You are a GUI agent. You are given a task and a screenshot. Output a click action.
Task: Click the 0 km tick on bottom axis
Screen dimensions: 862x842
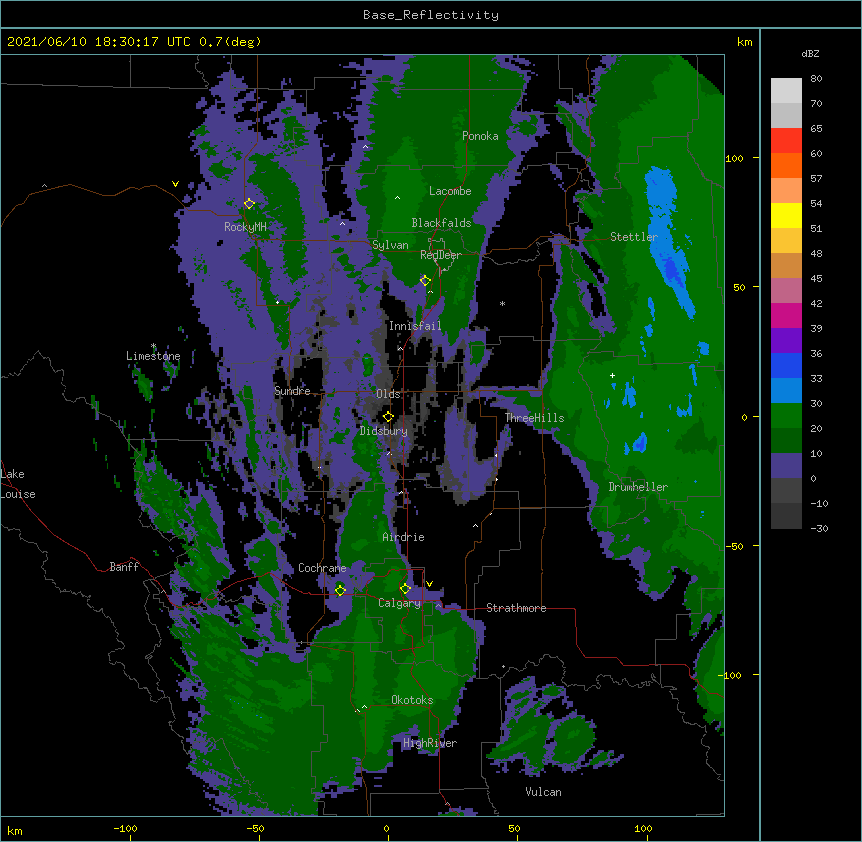click(386, 829)
